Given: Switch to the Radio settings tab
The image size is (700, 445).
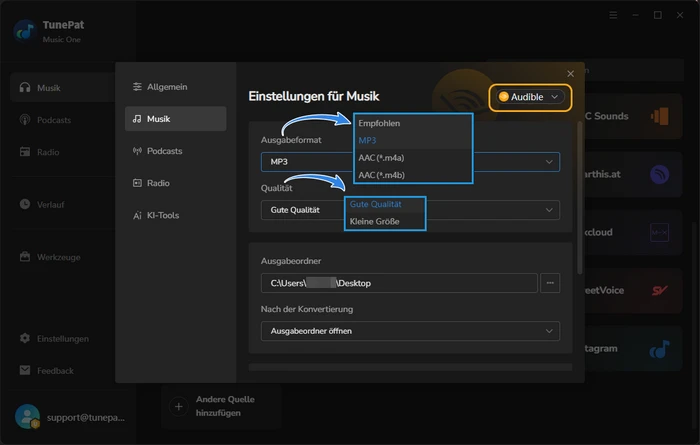Looking at the screenshot, I should point(175,183).
